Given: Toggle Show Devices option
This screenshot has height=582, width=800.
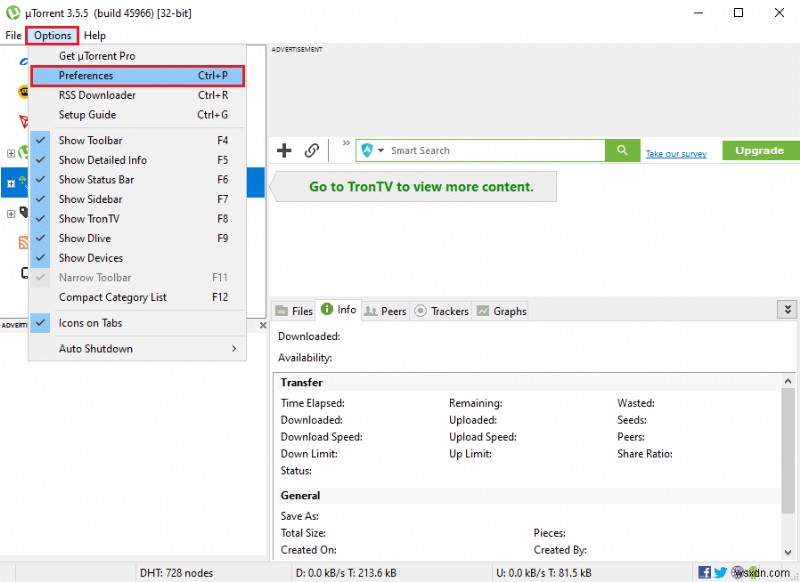Looking at the screenshot, I should [x=90, y=257].
